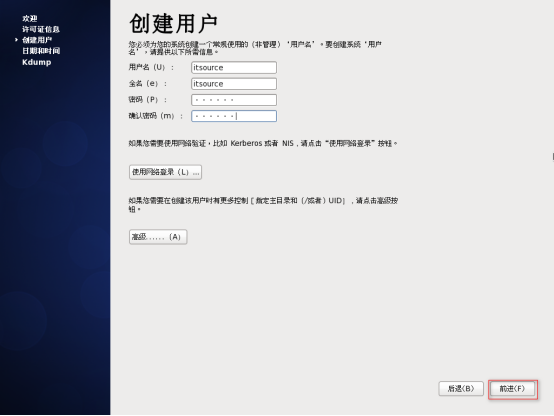Click the 用户名(U) label text

click(x=151, y=67)
